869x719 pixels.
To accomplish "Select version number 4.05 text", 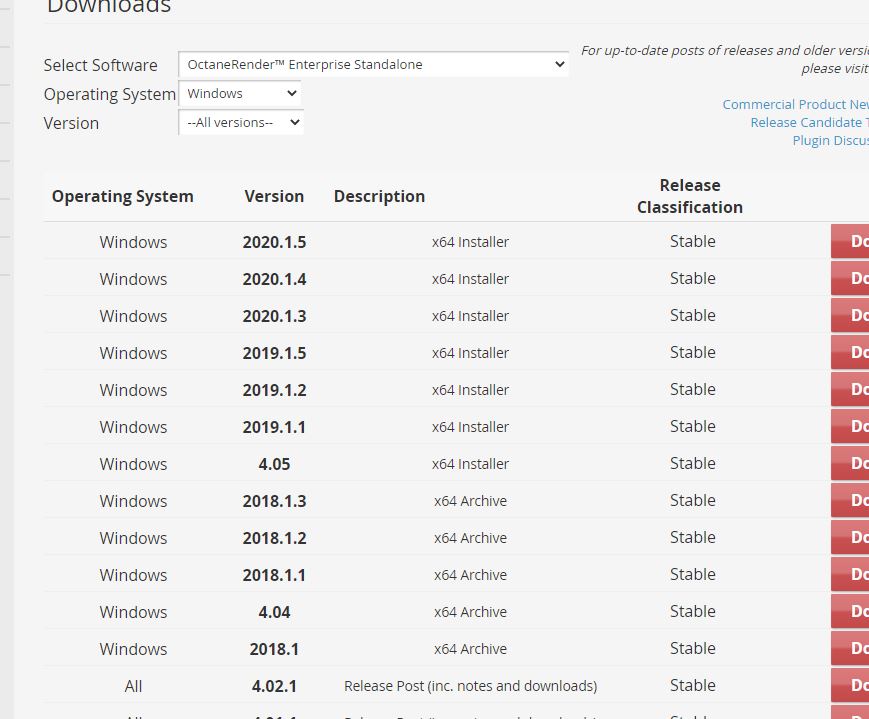I will point(274,464).
